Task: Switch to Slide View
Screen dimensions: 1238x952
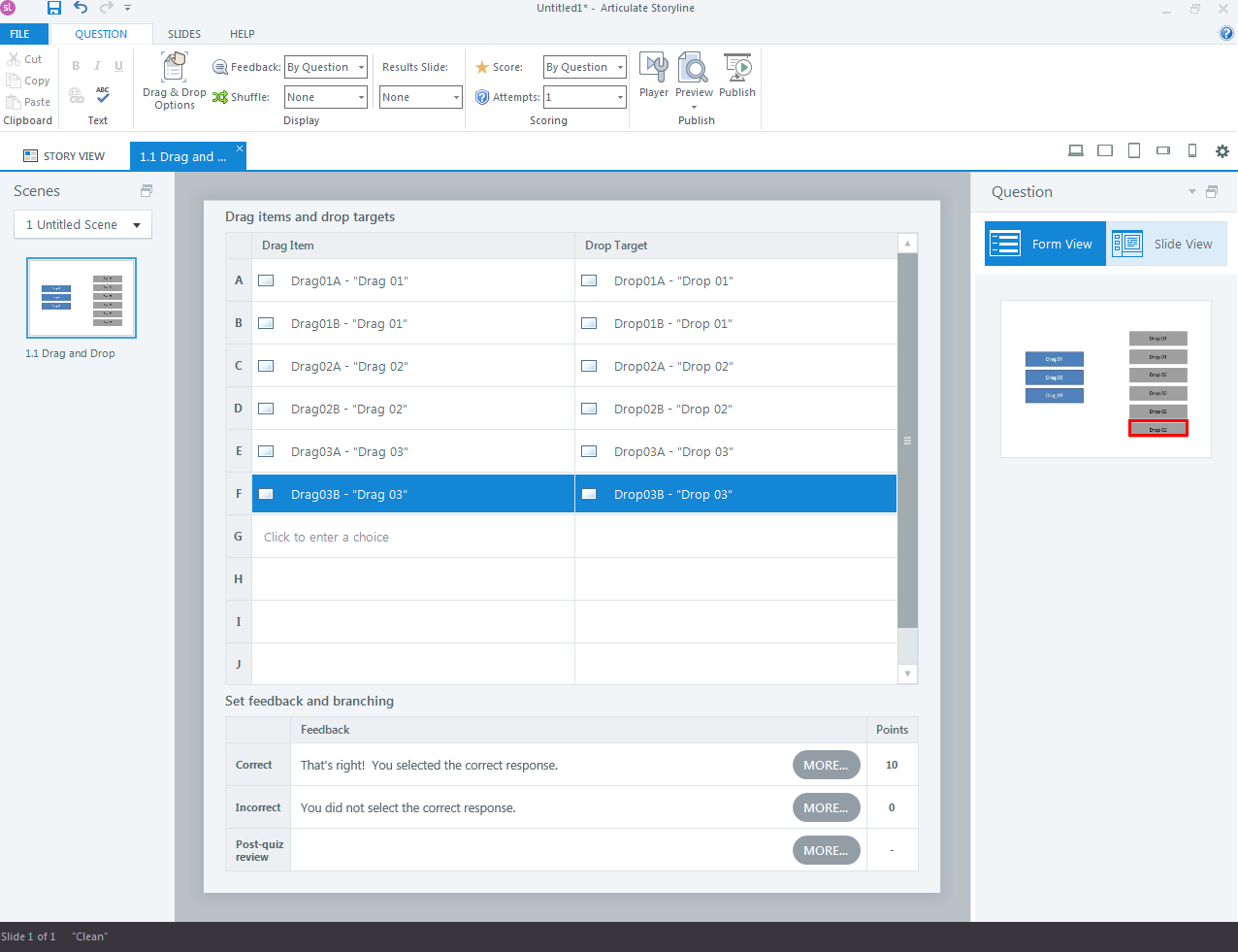Action: tap(1167, 244)
